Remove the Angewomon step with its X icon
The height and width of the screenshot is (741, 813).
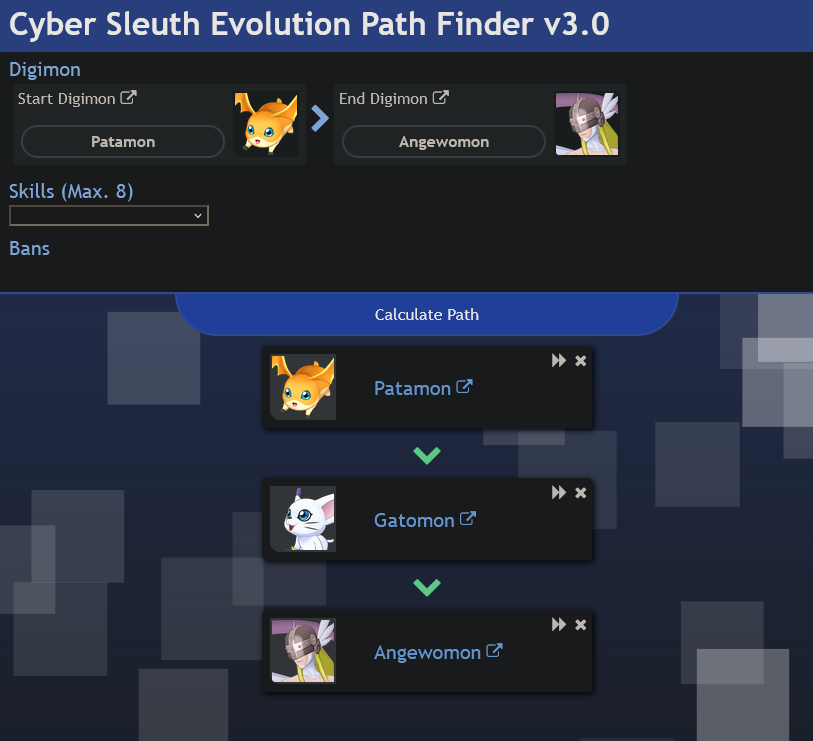tap(581, 625)
